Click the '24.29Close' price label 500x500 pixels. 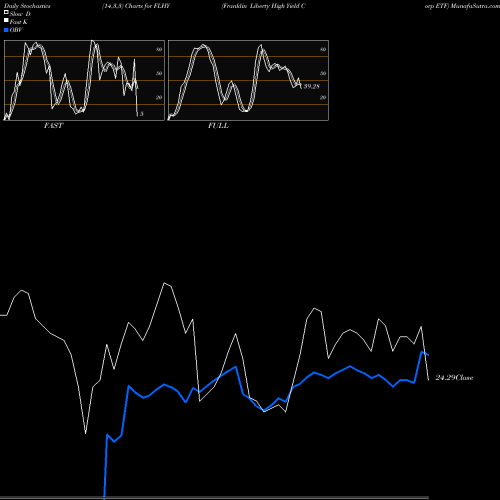[454, 378]
